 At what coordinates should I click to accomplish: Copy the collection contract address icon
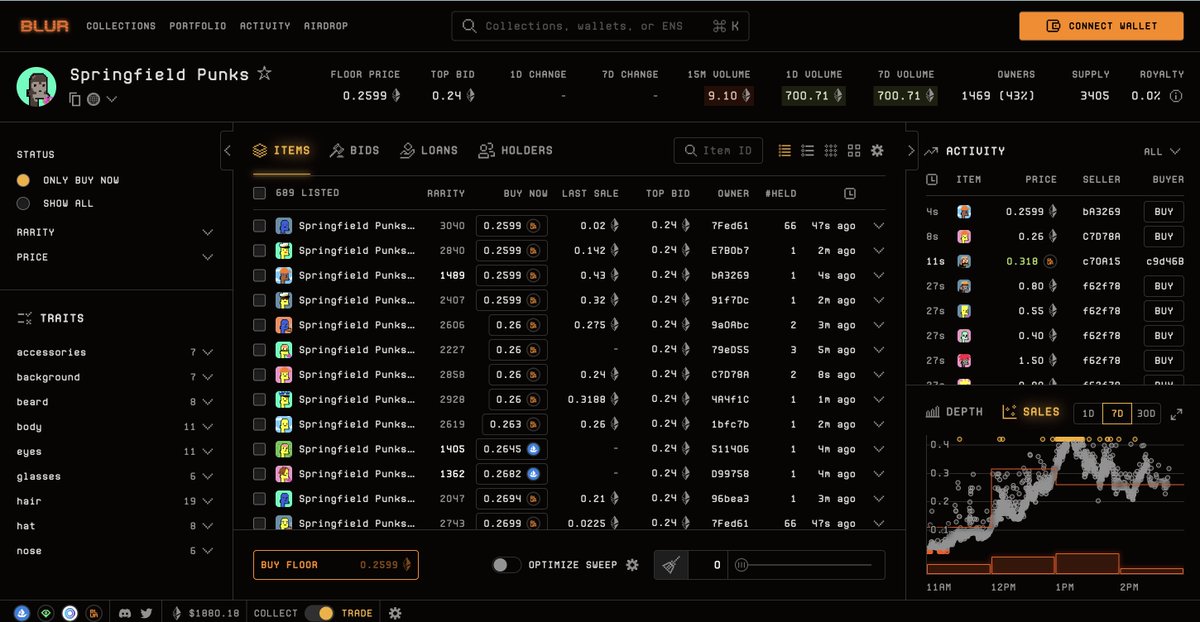point(75,99)
